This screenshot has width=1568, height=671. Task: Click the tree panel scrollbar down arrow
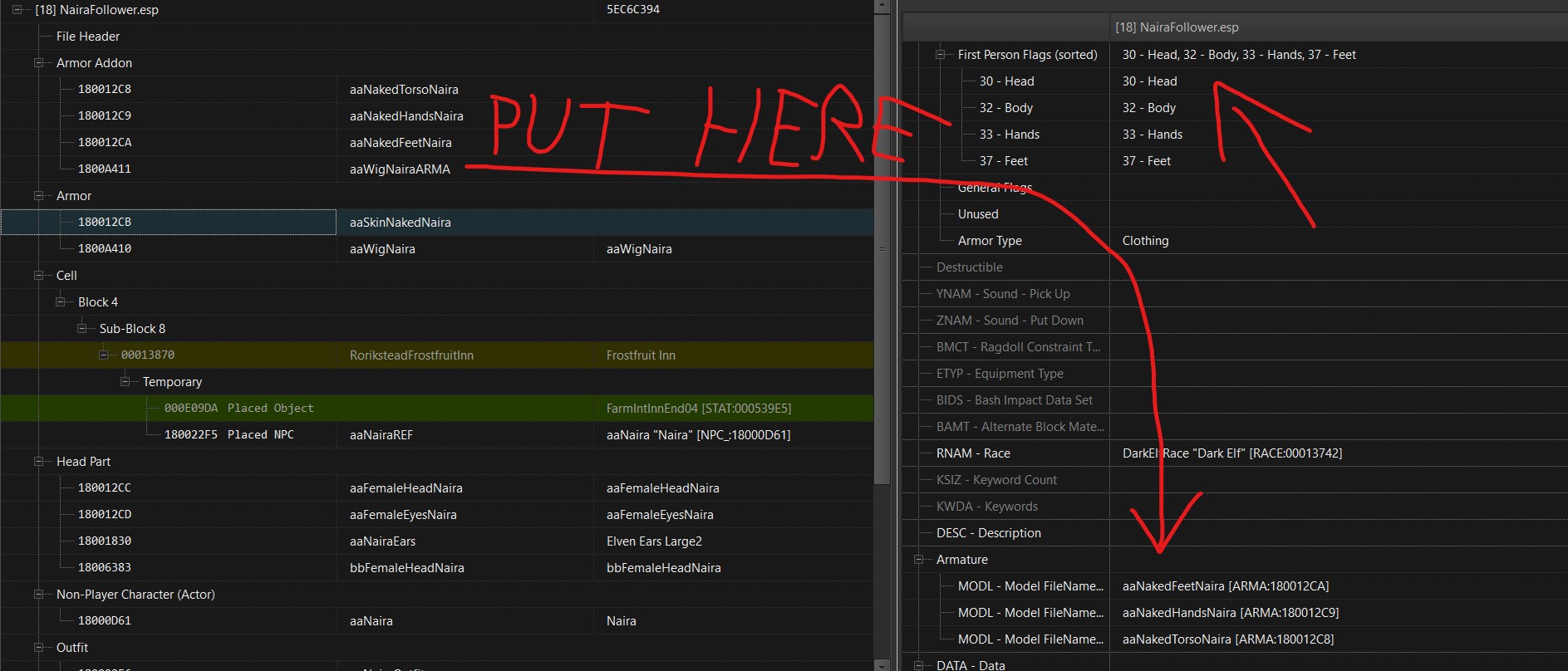point(882,664)
